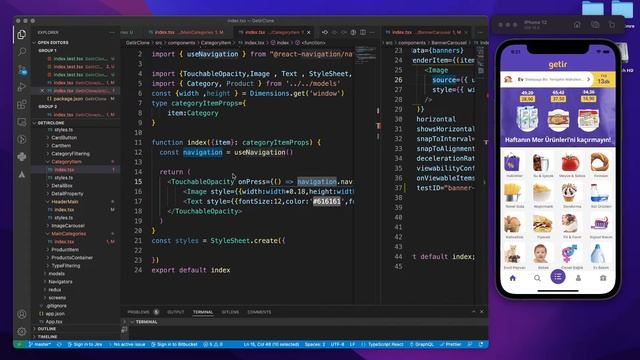Click the #616161 color value in code
This screenshot has height=360, width=640.
pyautogui.click(x=327, y=201)
